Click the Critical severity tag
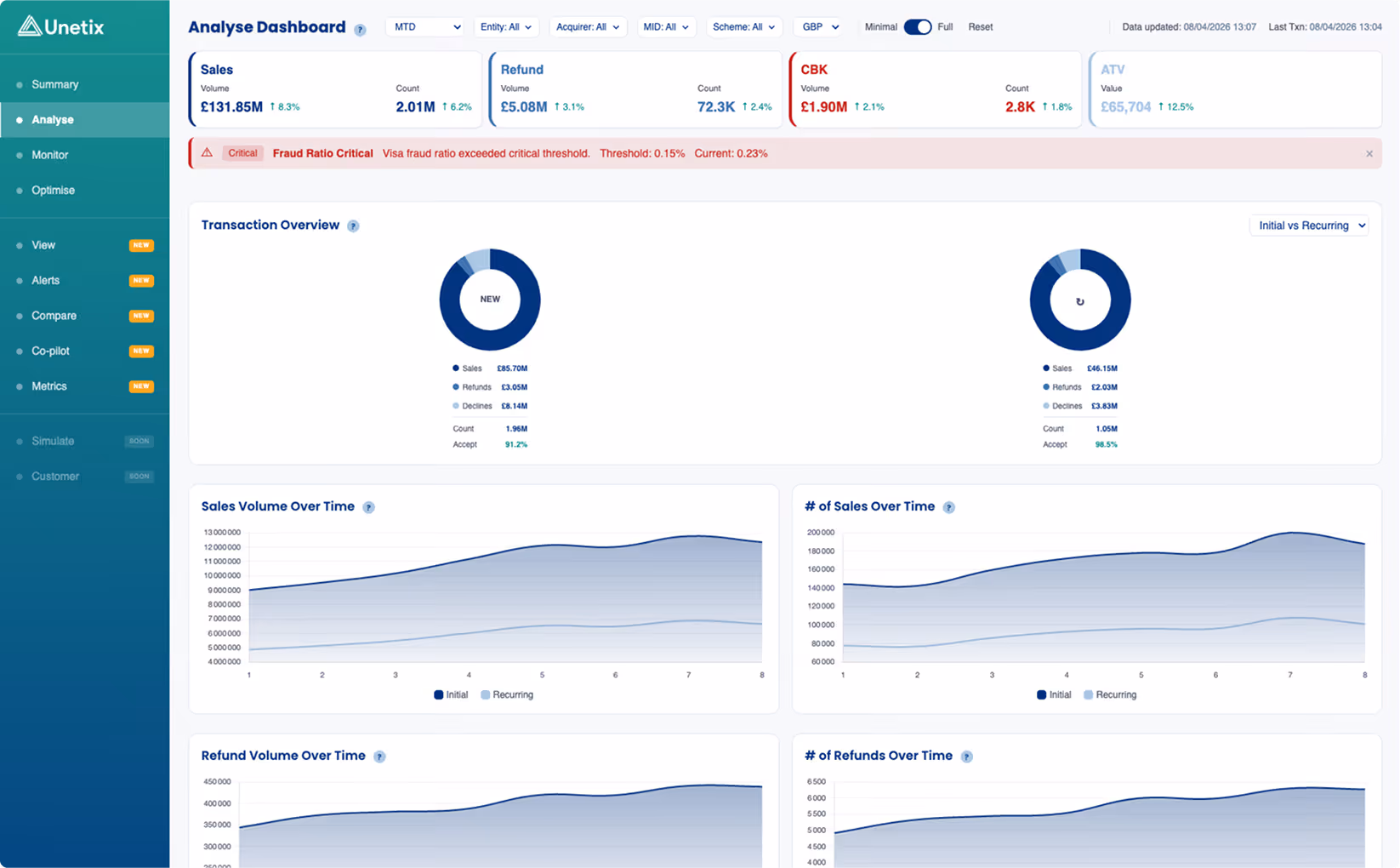Screen dimensions: 1400x868 (242, 153)
